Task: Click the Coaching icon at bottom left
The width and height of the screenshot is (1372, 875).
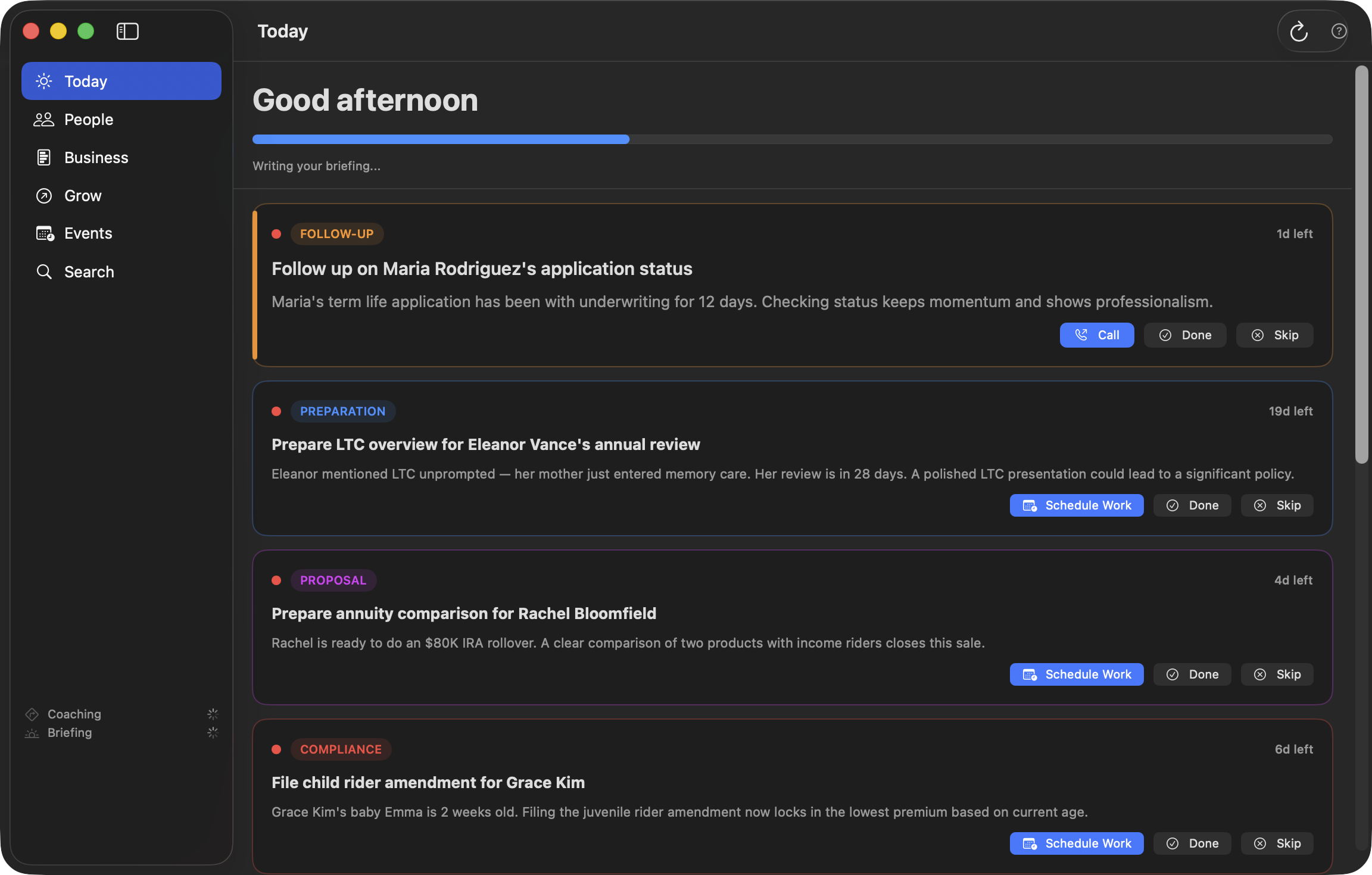Action: click(32, 714)
